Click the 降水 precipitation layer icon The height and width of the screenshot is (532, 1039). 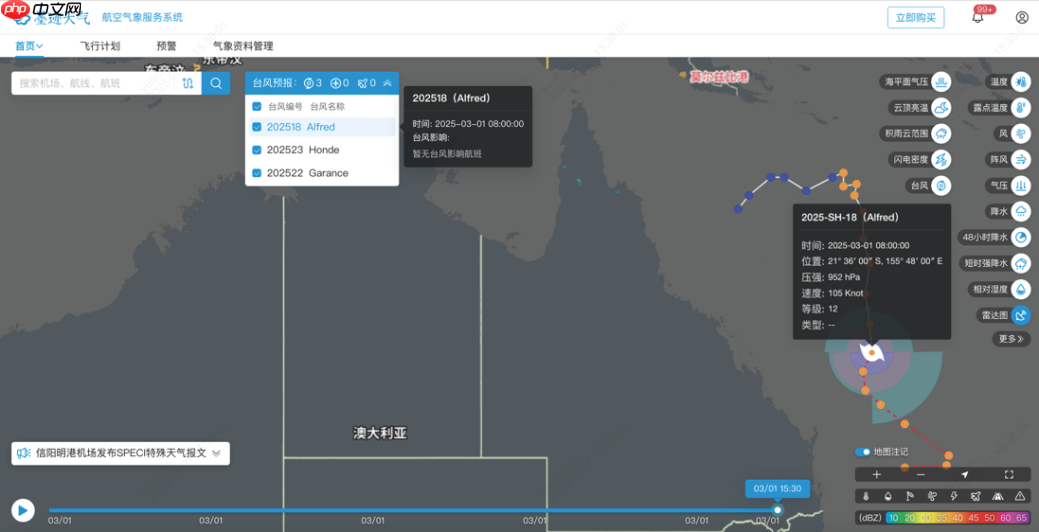coord(1021,212)
